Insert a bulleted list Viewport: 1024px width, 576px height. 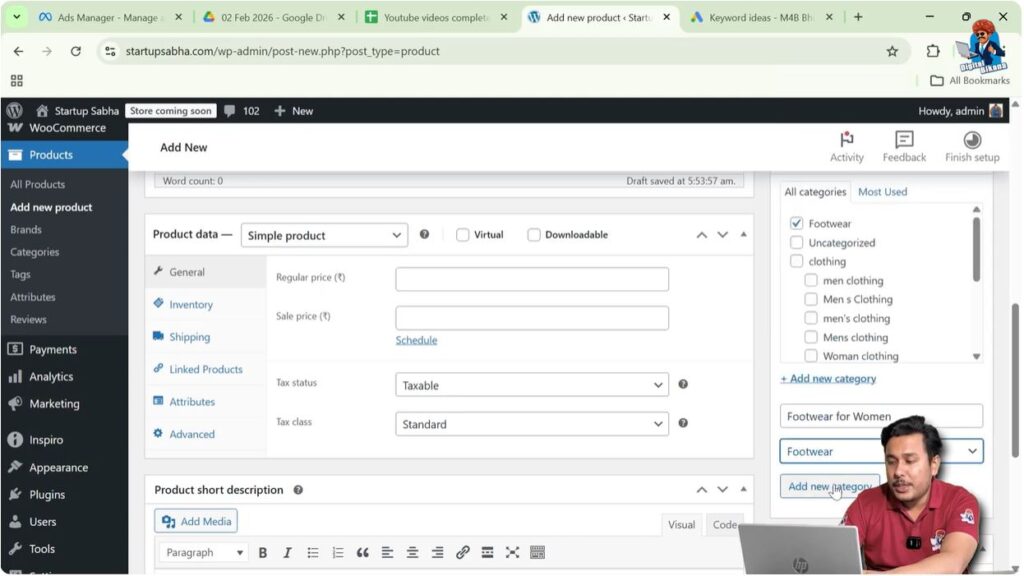312,552
